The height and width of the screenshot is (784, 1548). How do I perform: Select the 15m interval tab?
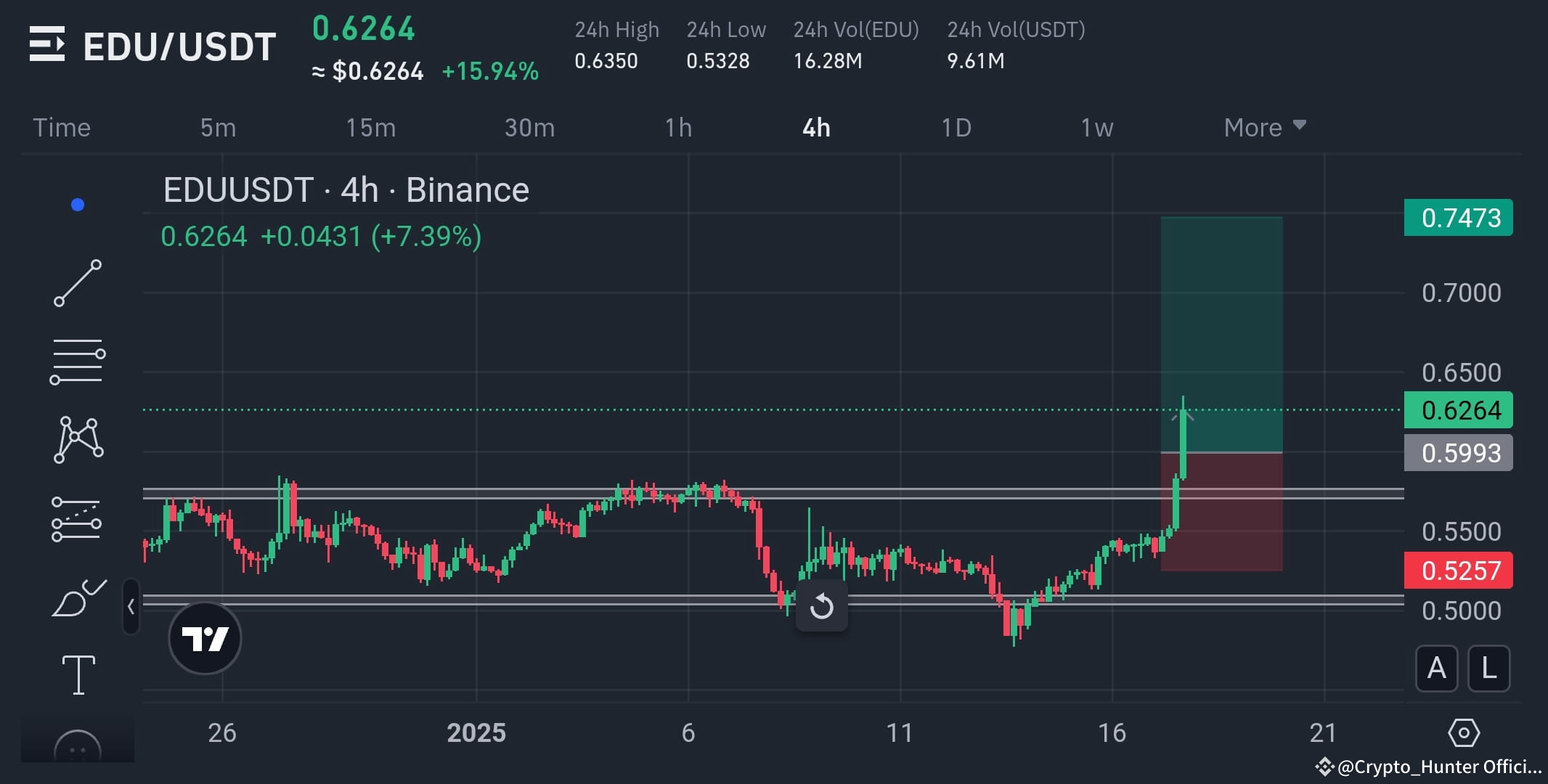(372, 127)
